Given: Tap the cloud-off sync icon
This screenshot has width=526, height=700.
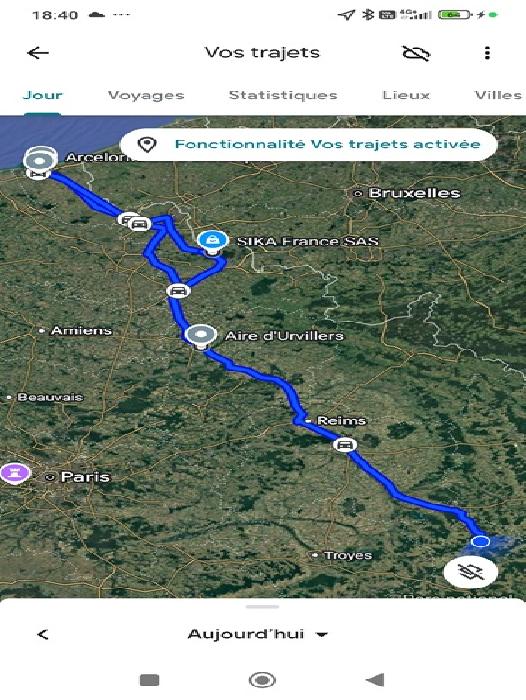Looking at the screenshot, I should coord(416,53).
